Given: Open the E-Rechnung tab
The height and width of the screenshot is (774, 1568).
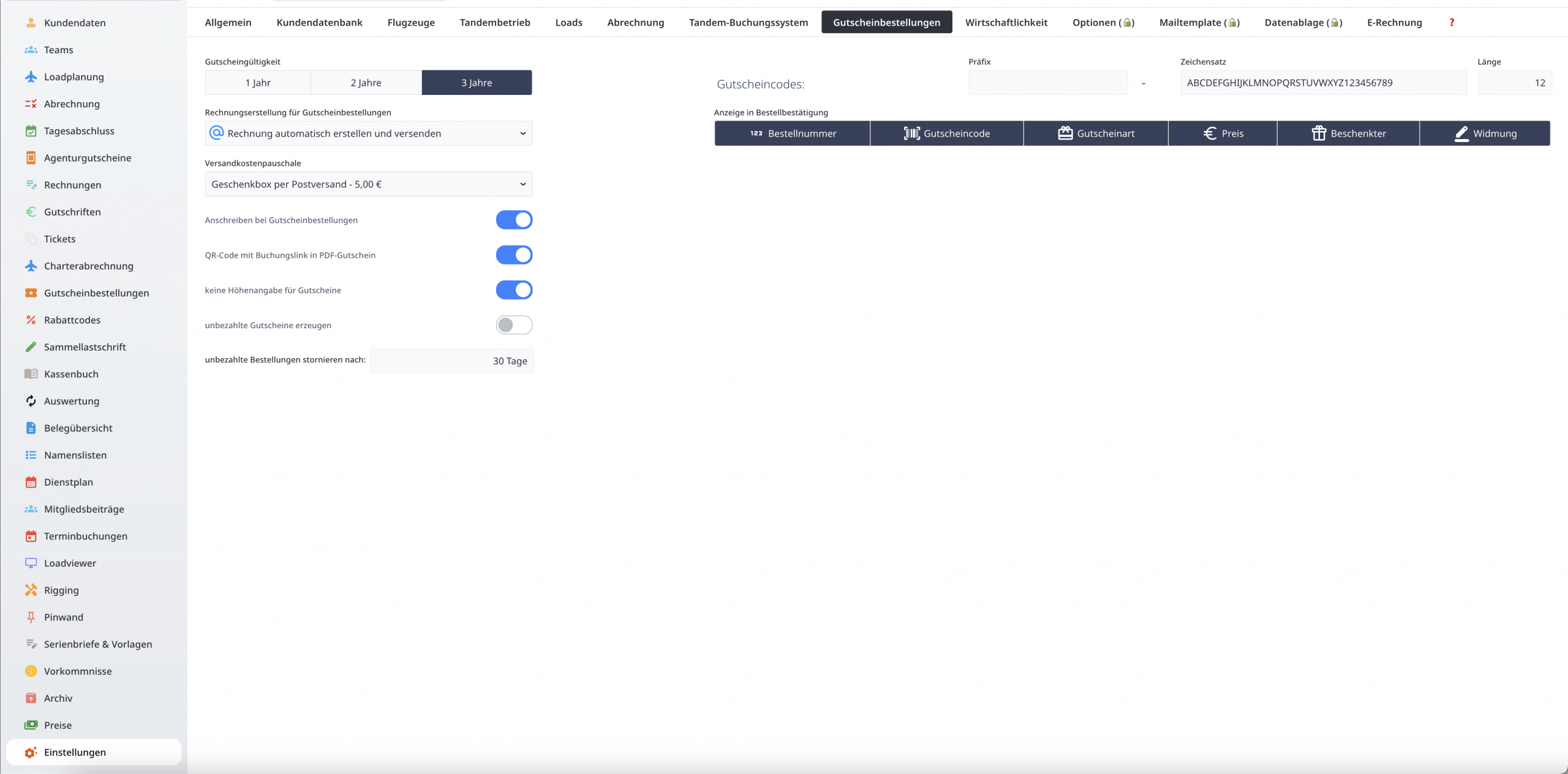Looking at the screenshot, I should click(x=1394, y=23).
